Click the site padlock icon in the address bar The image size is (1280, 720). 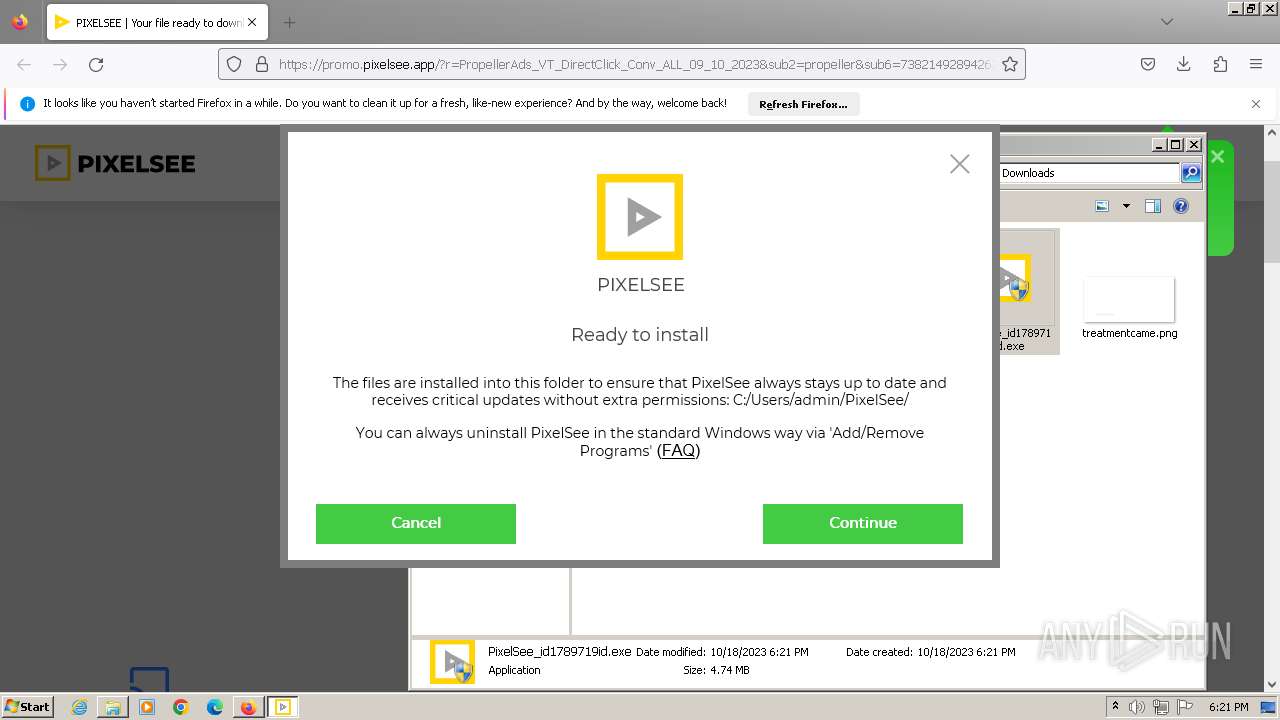pyautogui.click(x=262, y=64)
